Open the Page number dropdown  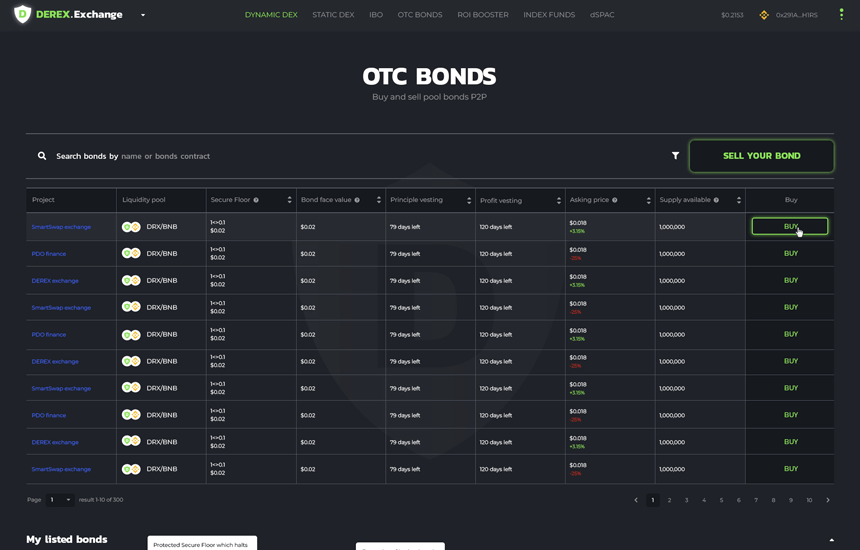(60, 500)
